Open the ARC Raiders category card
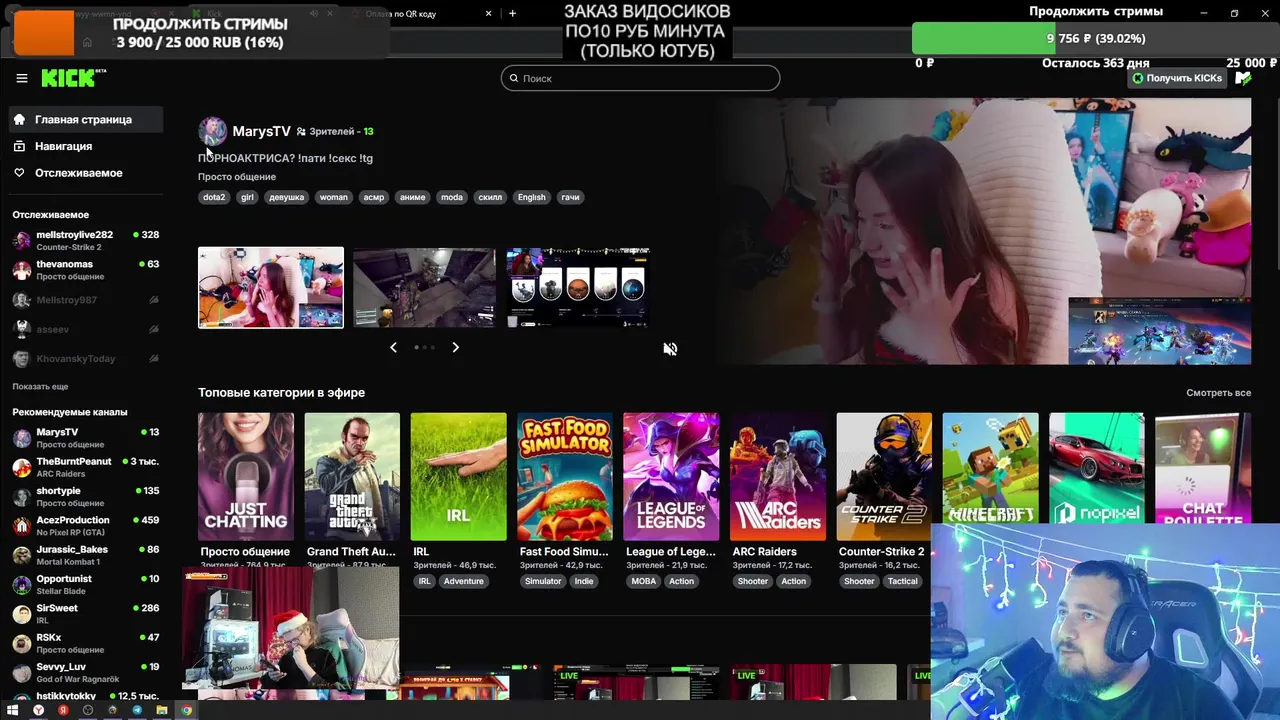1280x720 pixels. [777, 476]
